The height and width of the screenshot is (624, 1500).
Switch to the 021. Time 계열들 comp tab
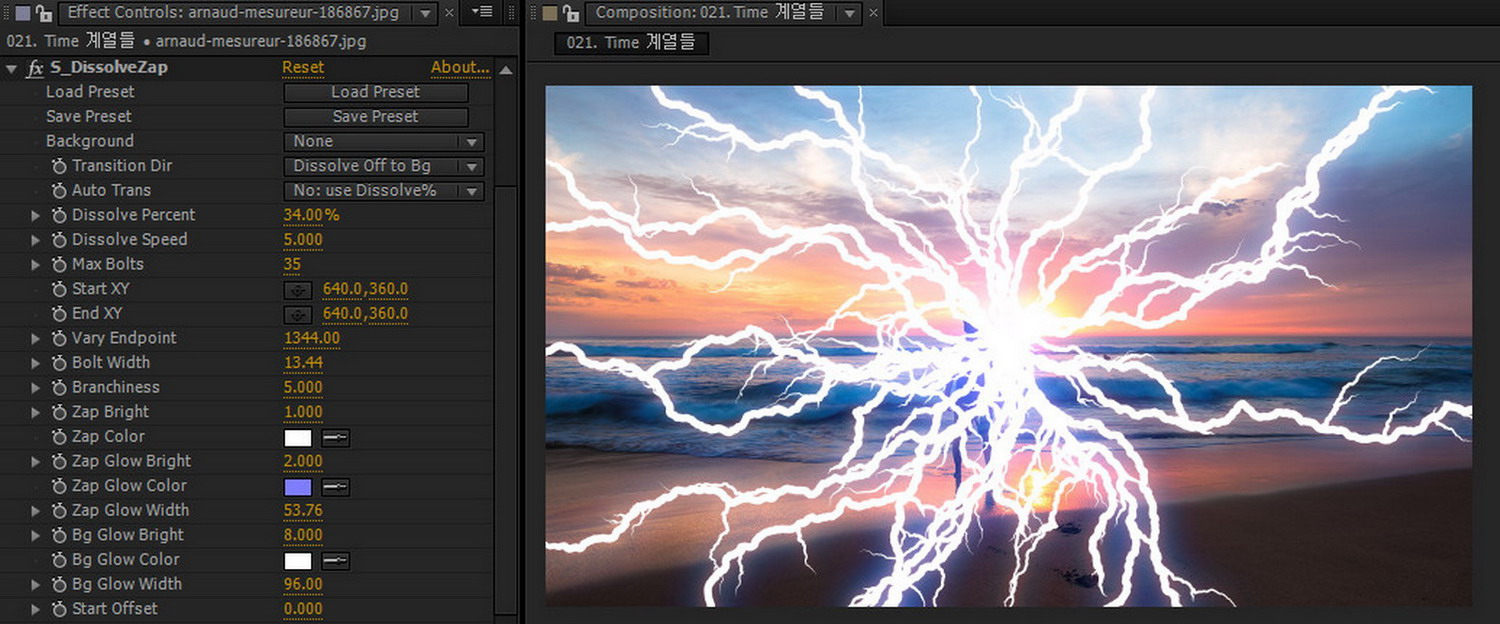click(631, 43)
